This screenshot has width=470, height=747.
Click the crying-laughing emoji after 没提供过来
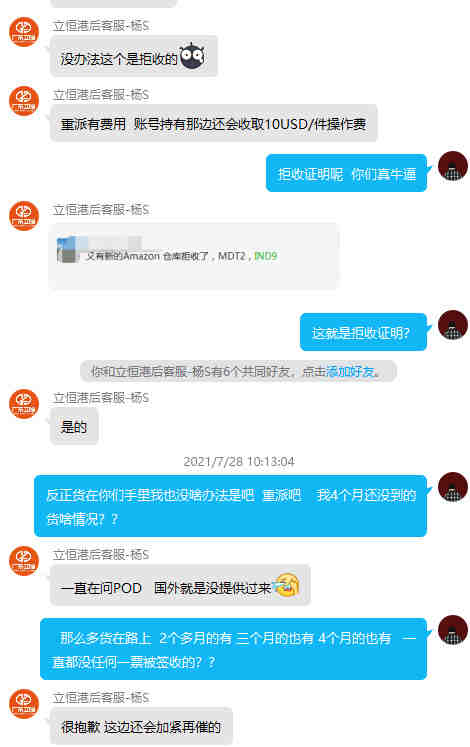coord(287,585)
